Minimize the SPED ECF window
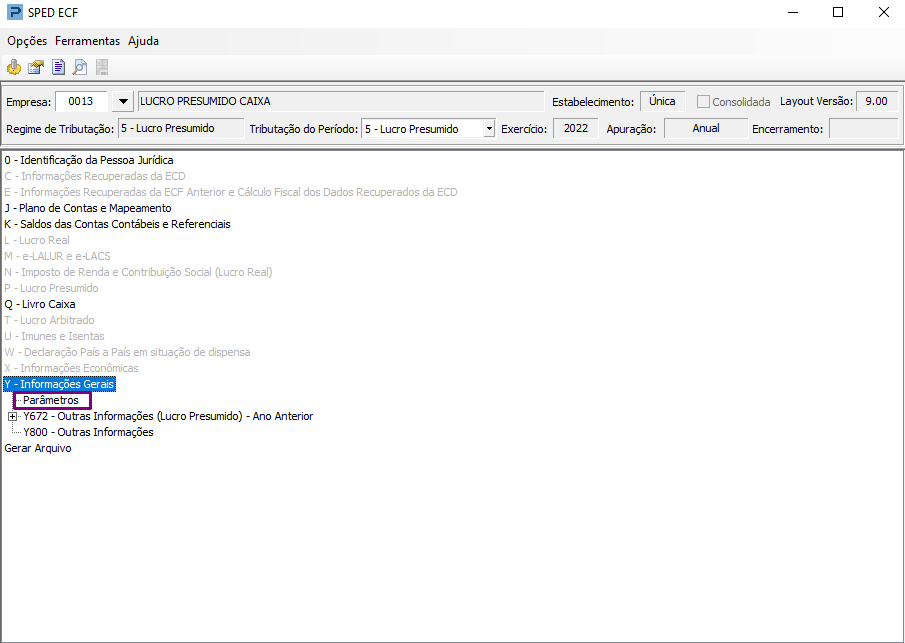Image resolution: width=905 pixels, height=643 pixels. (793, 12)
